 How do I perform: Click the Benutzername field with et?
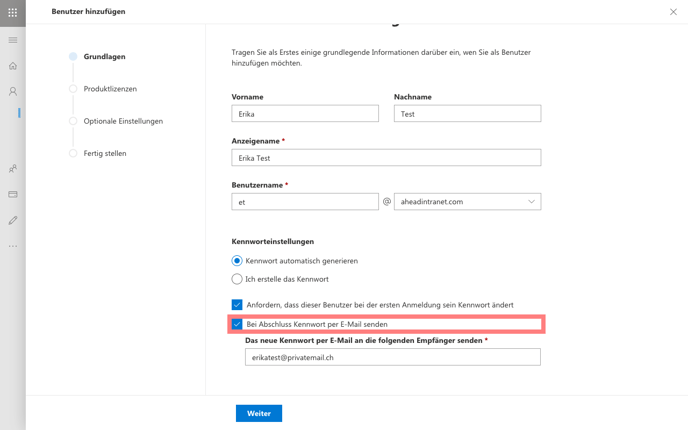[x=305, y=202]
